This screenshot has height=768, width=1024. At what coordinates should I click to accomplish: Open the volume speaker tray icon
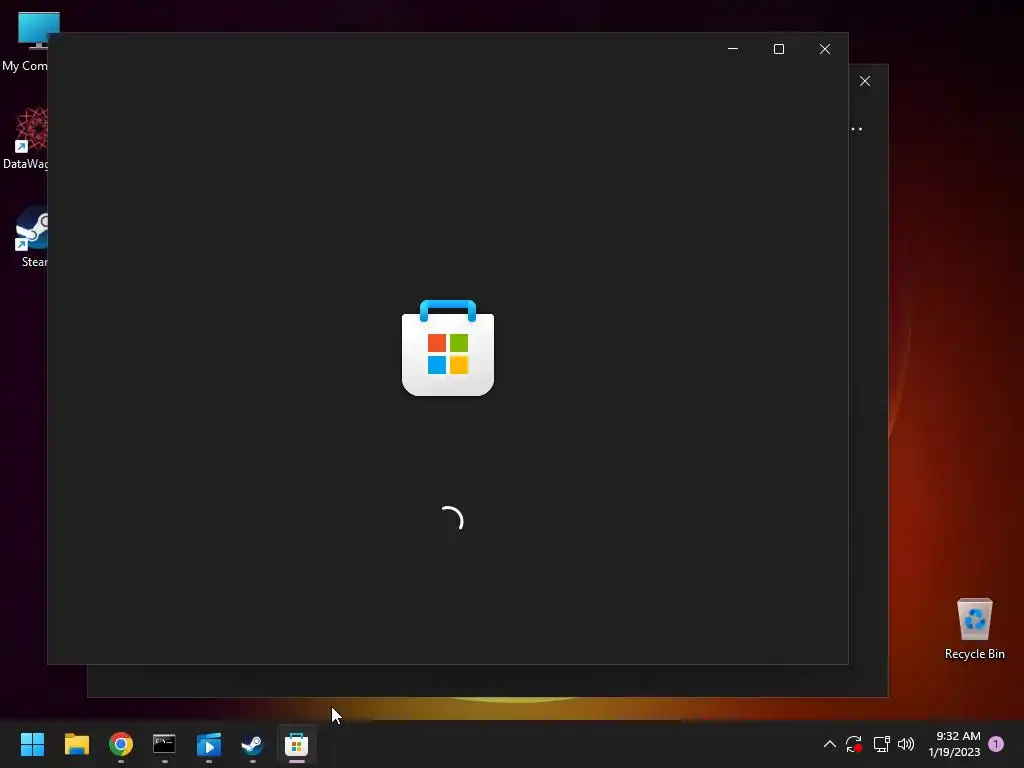(x=906, y=744)
